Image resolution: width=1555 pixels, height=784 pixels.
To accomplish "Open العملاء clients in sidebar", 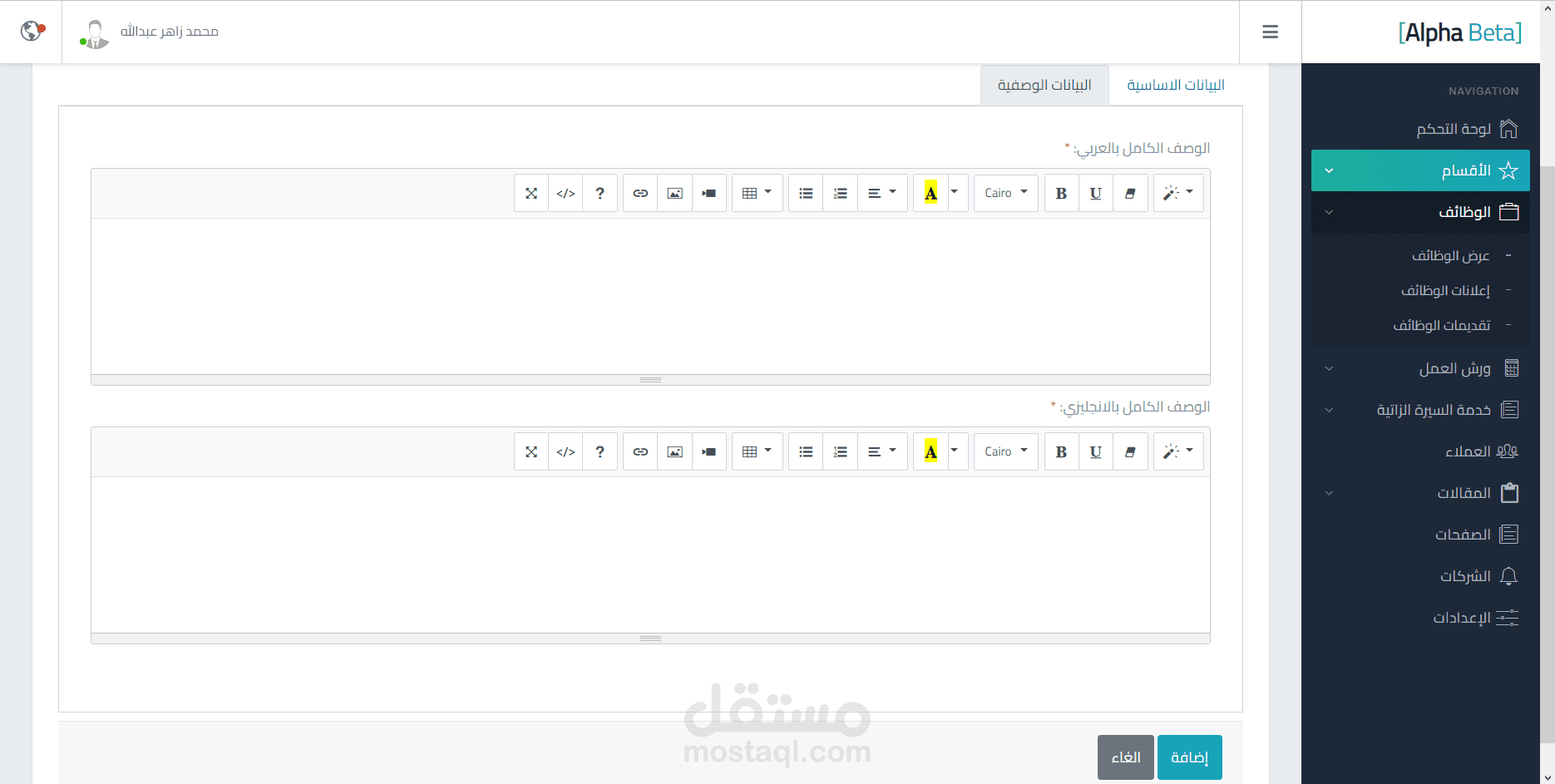I will [x=1420, y=451].
